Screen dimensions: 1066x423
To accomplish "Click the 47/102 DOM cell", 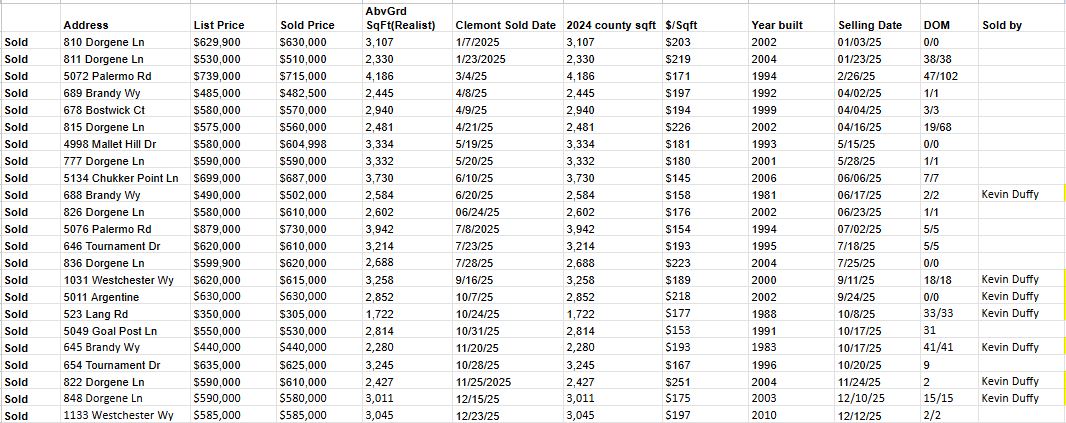I will (939, 76).
